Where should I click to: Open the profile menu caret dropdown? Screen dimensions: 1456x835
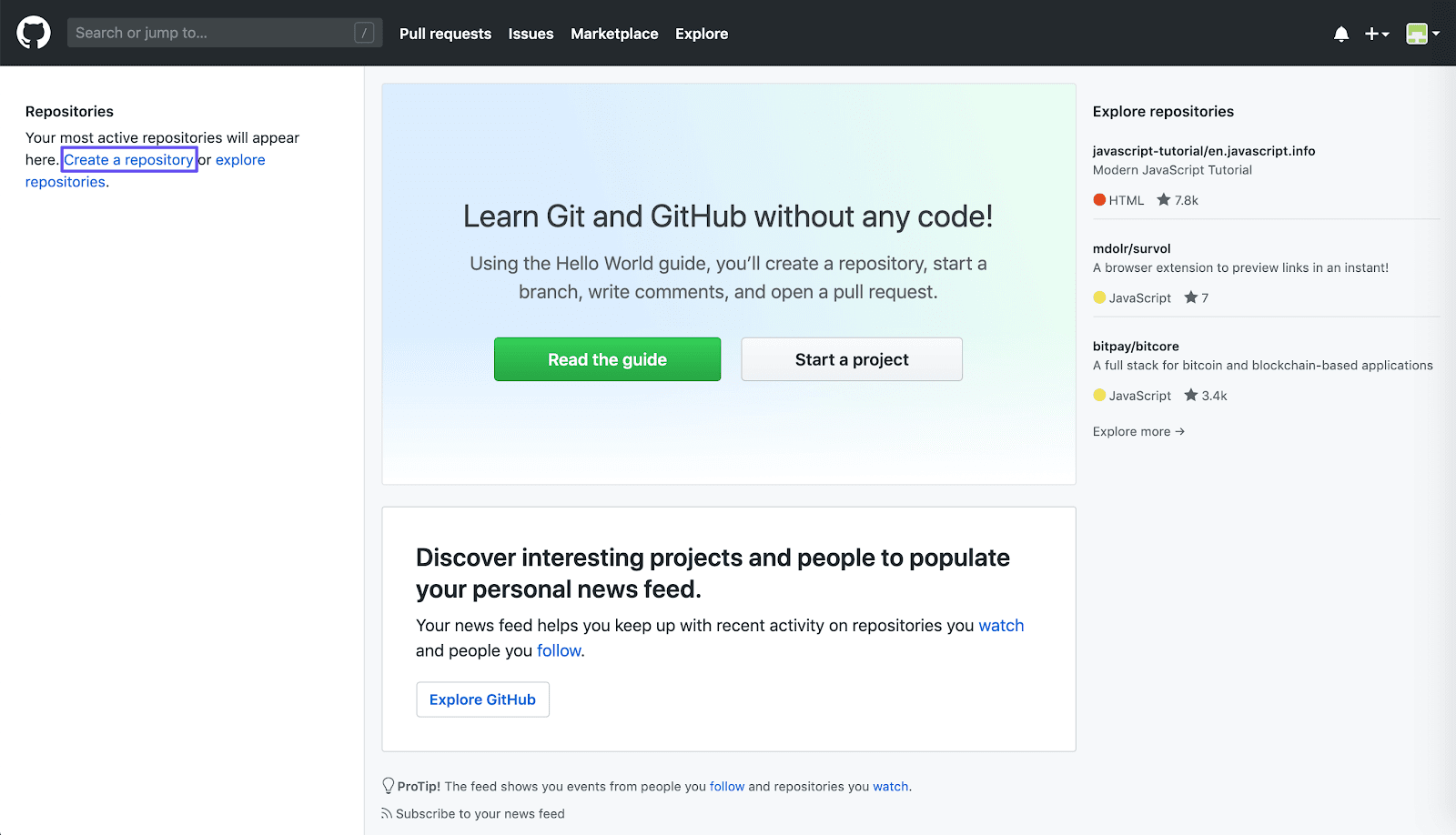[1436, 33]
